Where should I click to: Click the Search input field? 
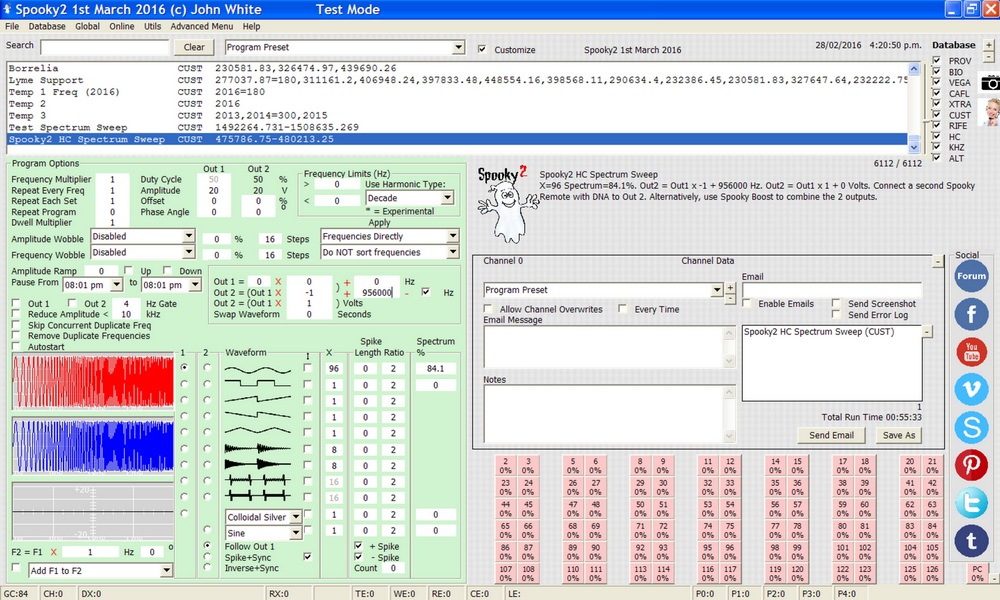105,47
